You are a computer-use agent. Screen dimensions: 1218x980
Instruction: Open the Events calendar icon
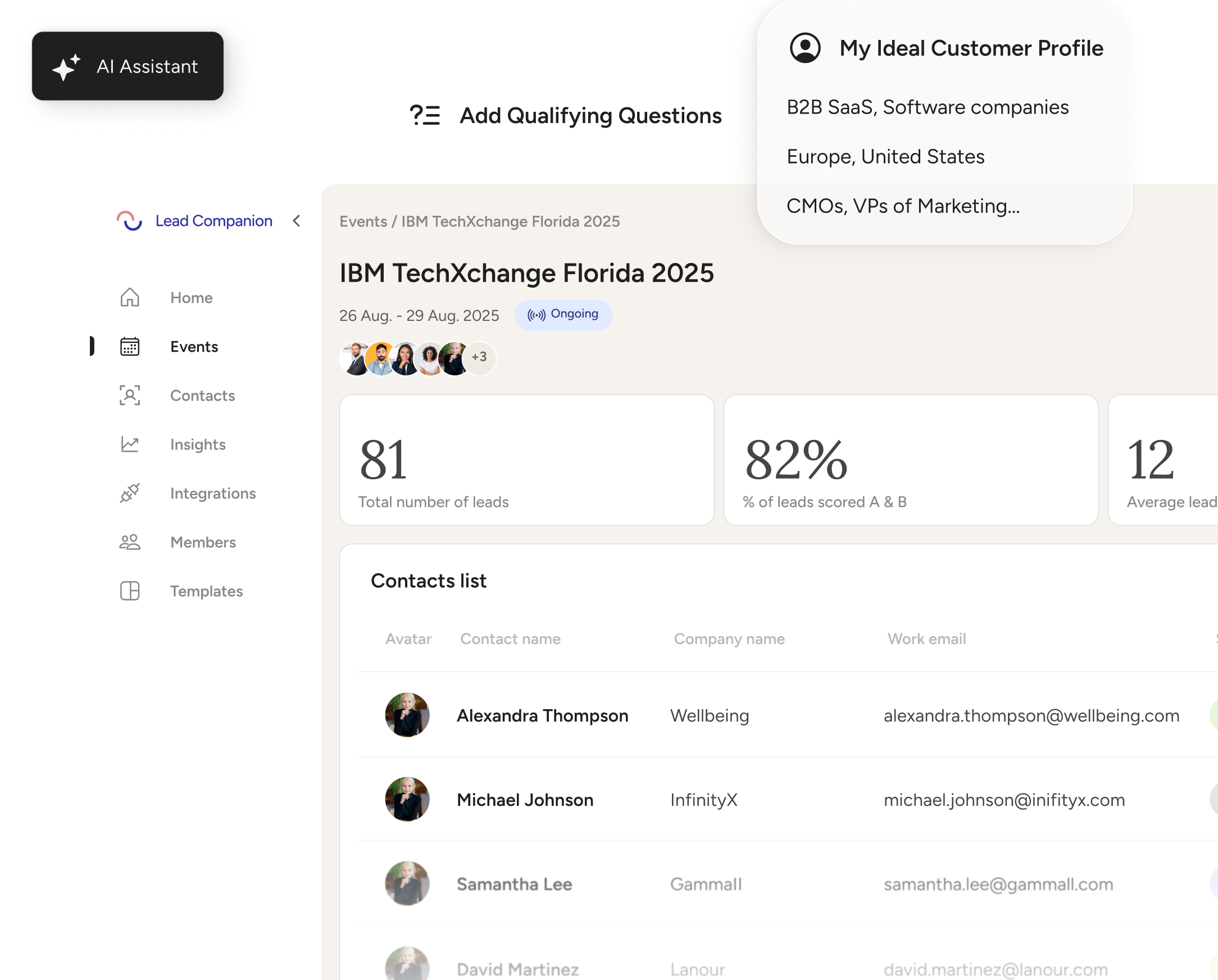click(x=129, y=347)
